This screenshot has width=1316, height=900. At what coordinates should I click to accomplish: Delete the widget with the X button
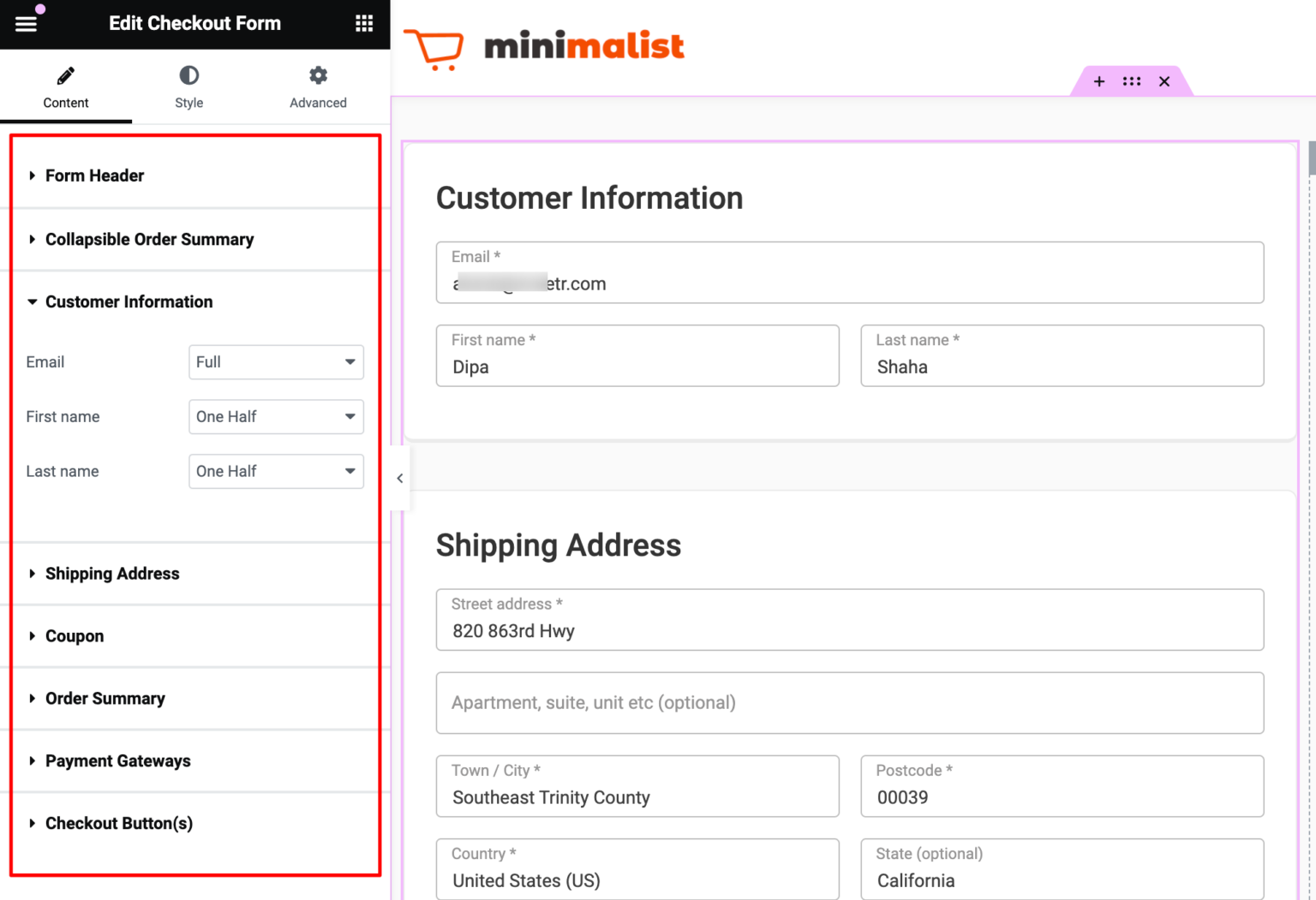(1164, 81)
